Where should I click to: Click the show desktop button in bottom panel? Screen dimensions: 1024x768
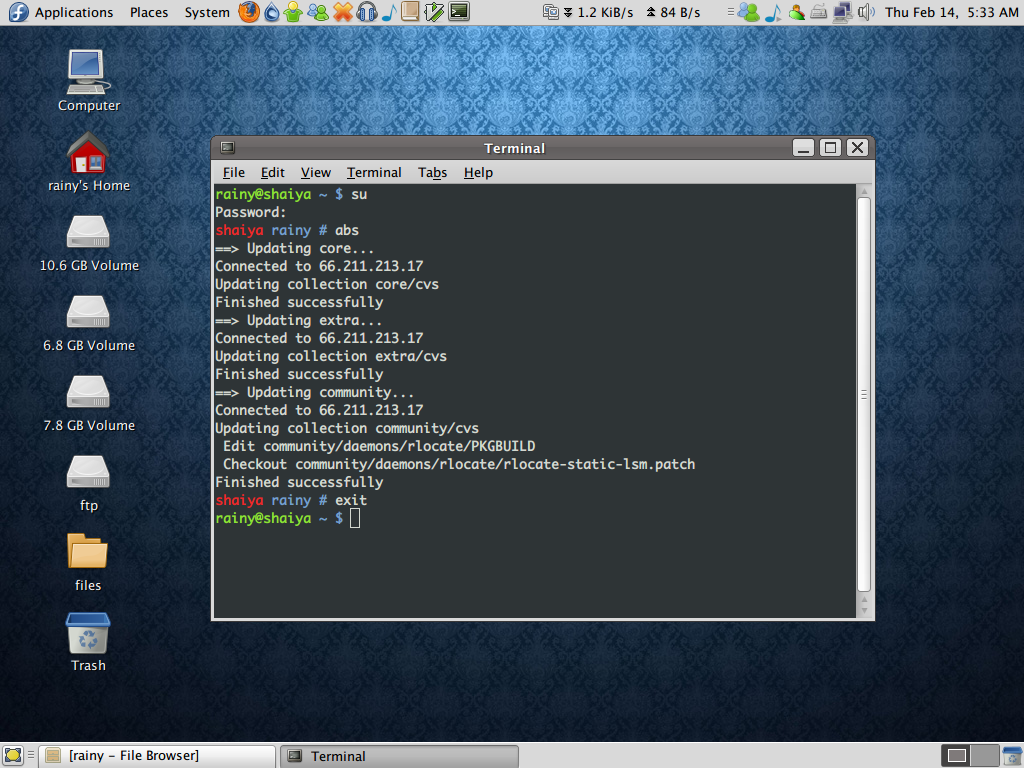(x=13, y=755)
